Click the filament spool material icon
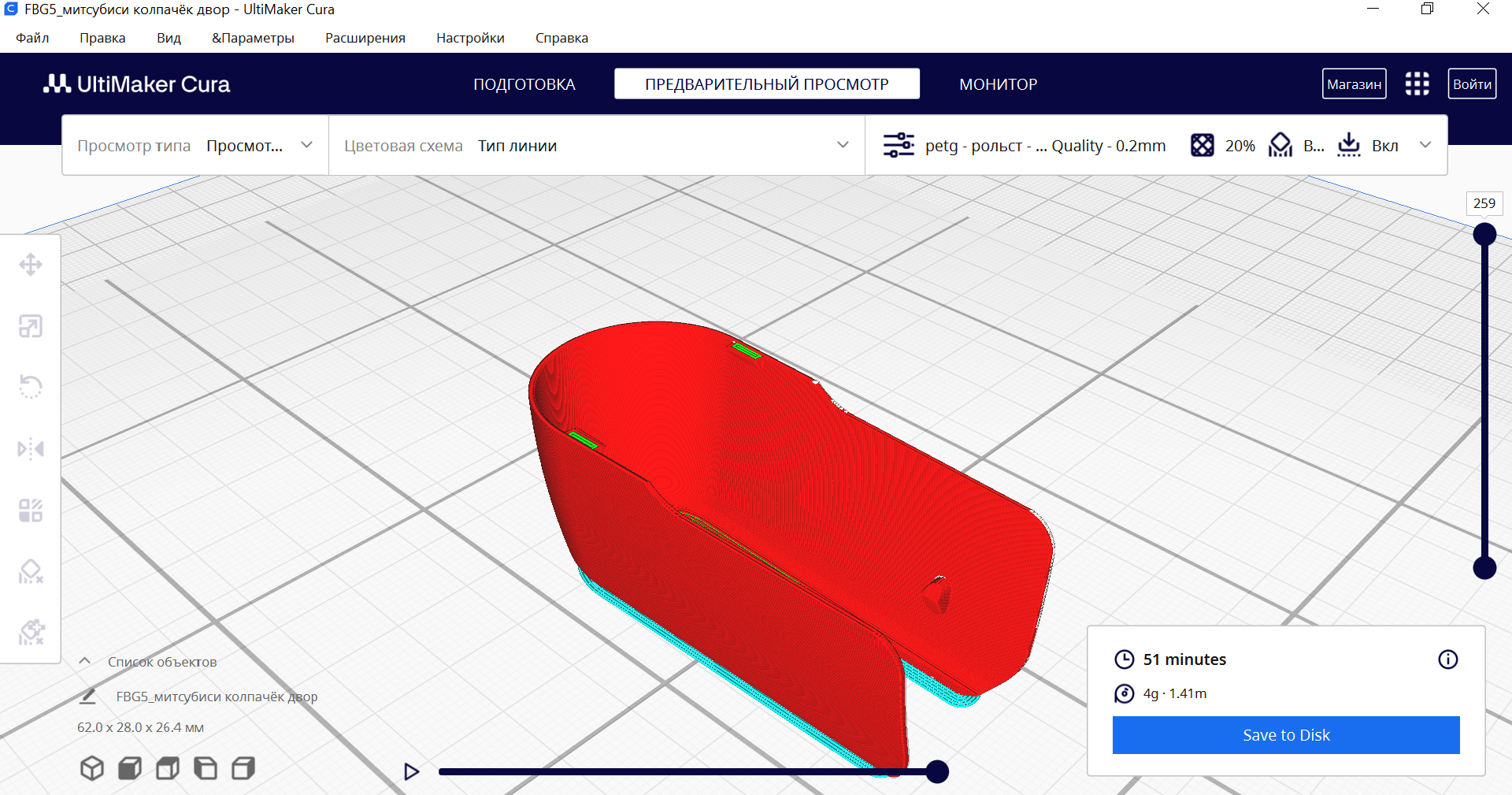Screen dimensions: 1512x795 (1125, 693)
